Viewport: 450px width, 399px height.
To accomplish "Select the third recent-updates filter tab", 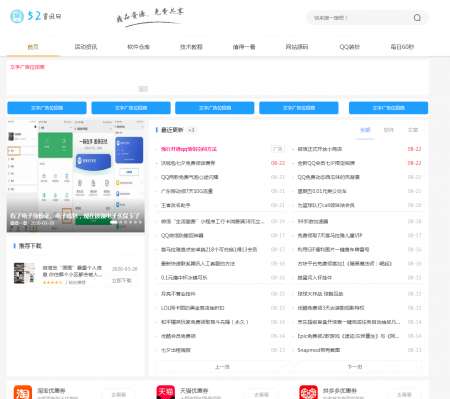I will 413,130.
